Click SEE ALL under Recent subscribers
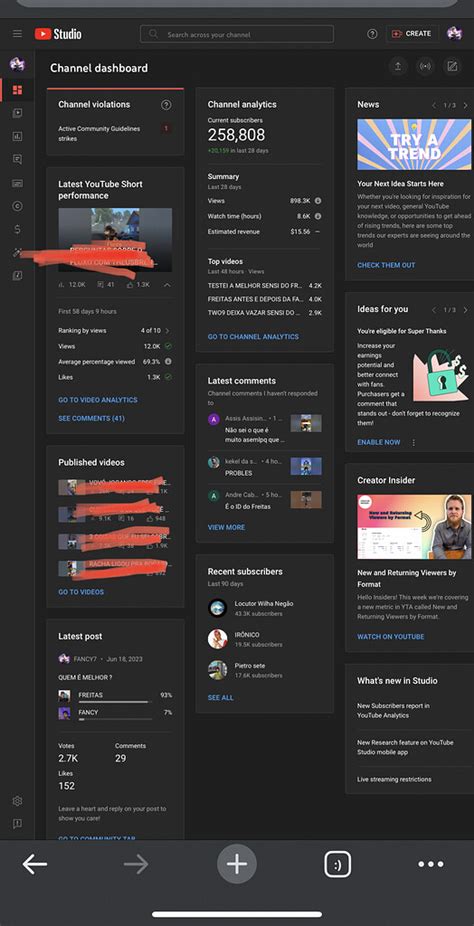 (x=220, y=697)
